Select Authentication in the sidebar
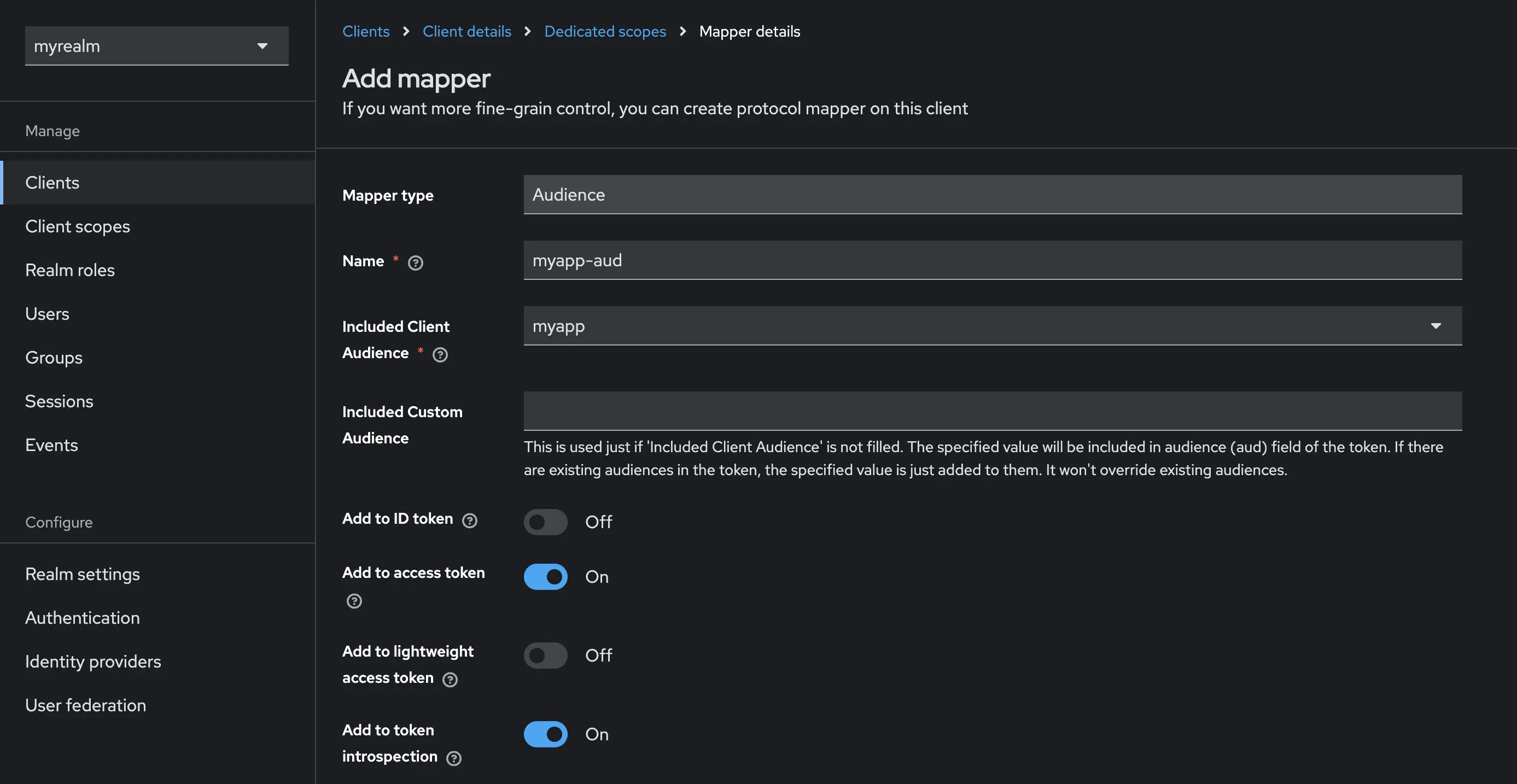Viewport: 1517px width, 784px height. point(83,617)
